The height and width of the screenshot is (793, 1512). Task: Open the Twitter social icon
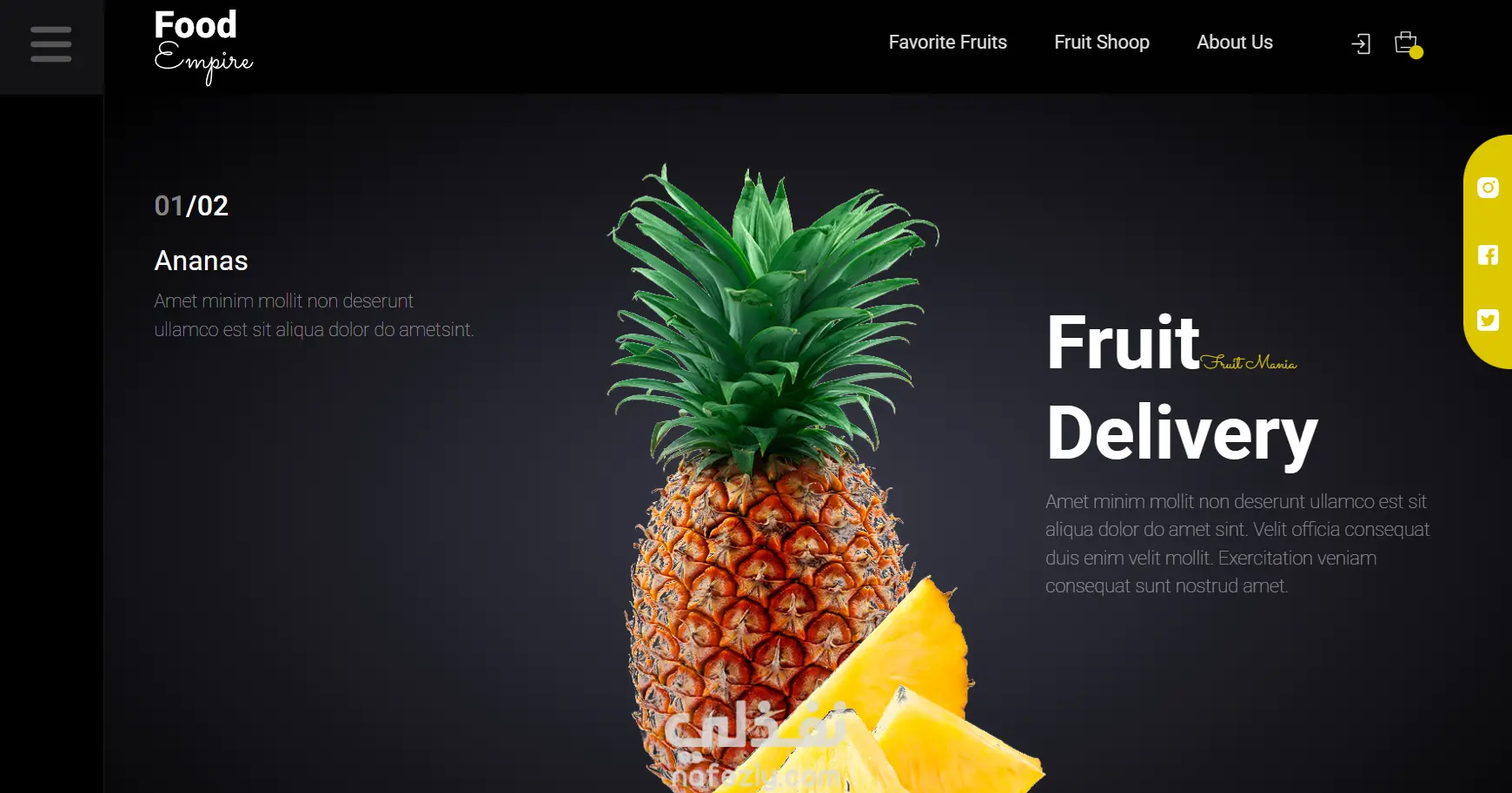point(1488,321)
